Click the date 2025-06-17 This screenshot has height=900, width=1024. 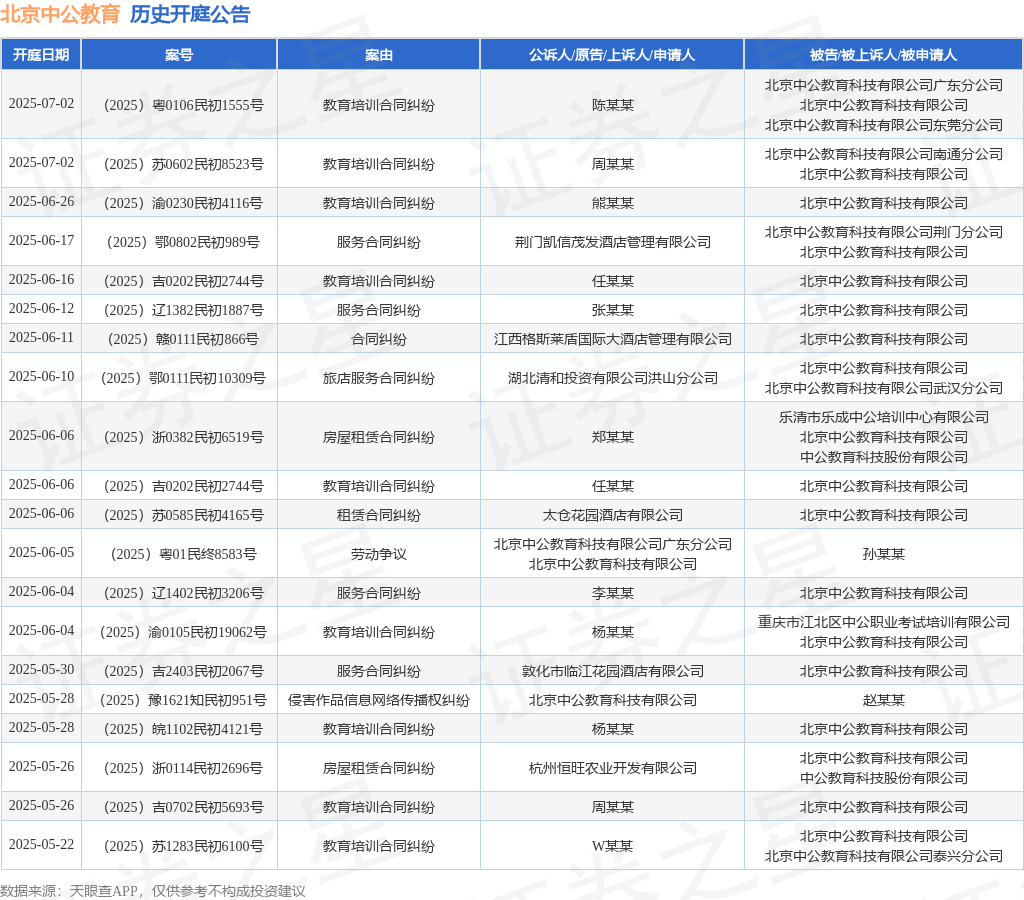point(41,240)
